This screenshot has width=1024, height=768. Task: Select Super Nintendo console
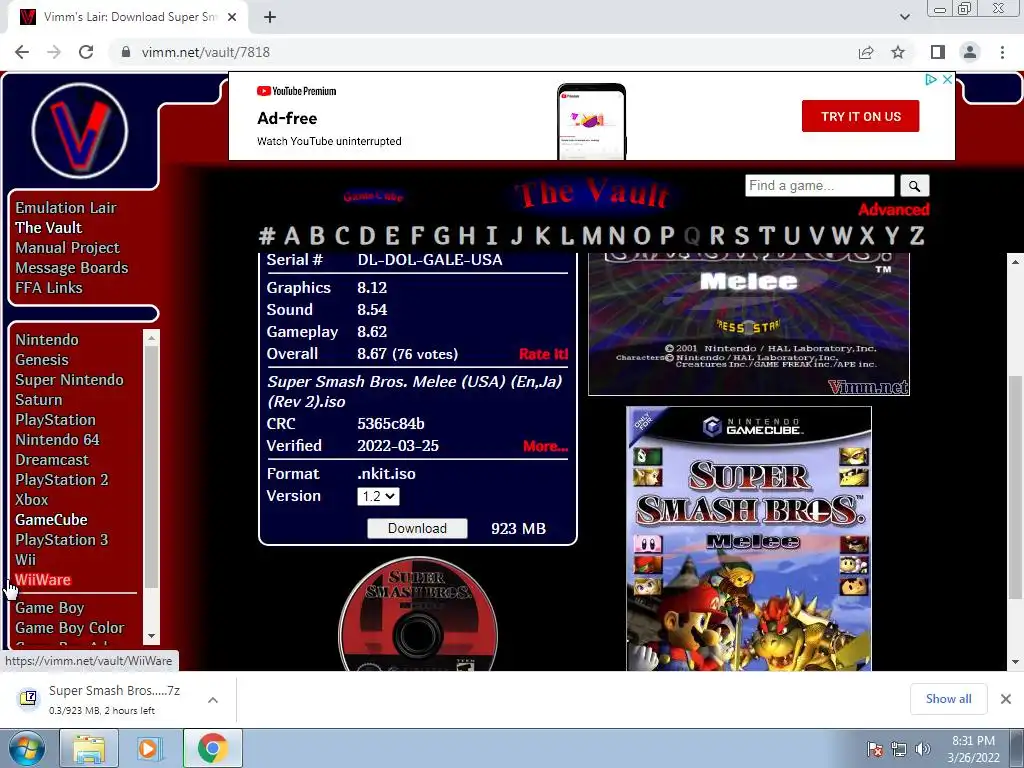click(69, 380)
